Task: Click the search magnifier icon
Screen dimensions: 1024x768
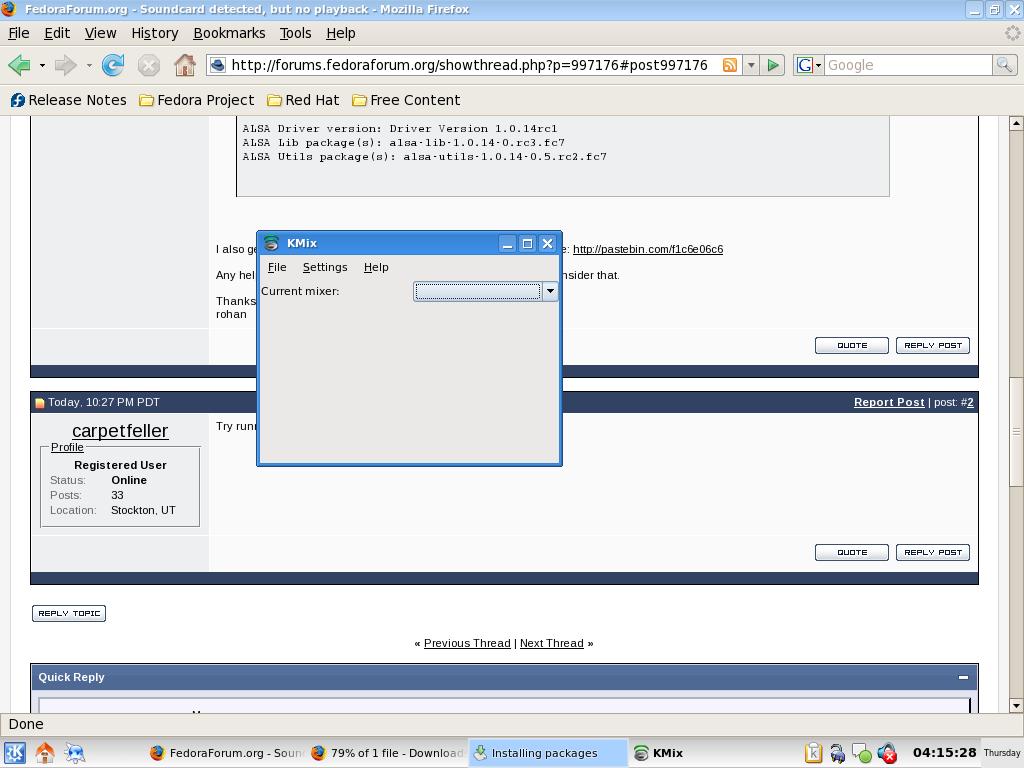Action: point(1004,65)
